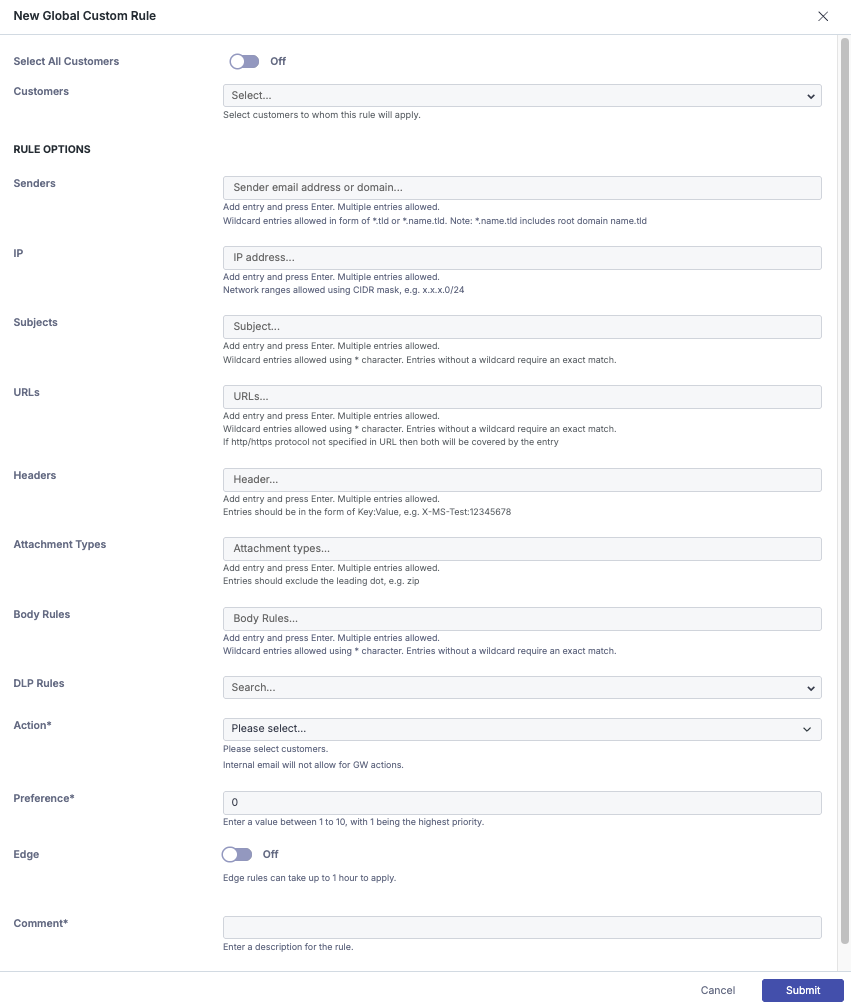Focus the Senders email address field

pyautogui.click(x=520, y=188)
